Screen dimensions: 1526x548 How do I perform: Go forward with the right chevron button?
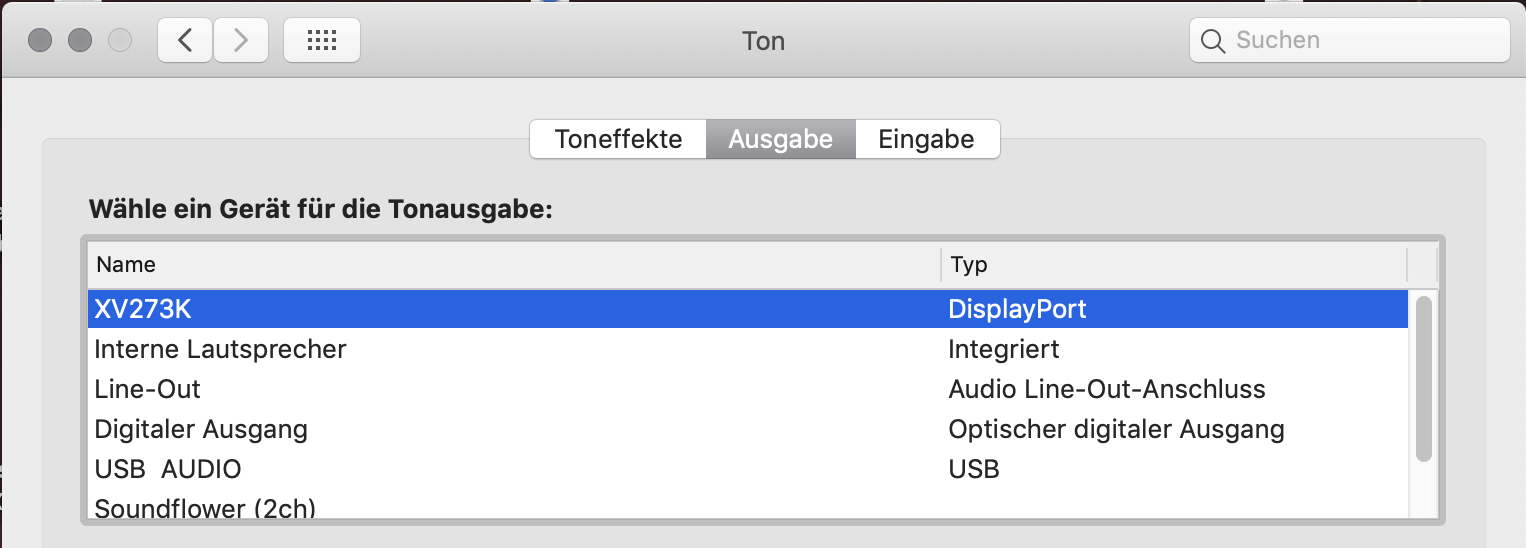[240, 40]
